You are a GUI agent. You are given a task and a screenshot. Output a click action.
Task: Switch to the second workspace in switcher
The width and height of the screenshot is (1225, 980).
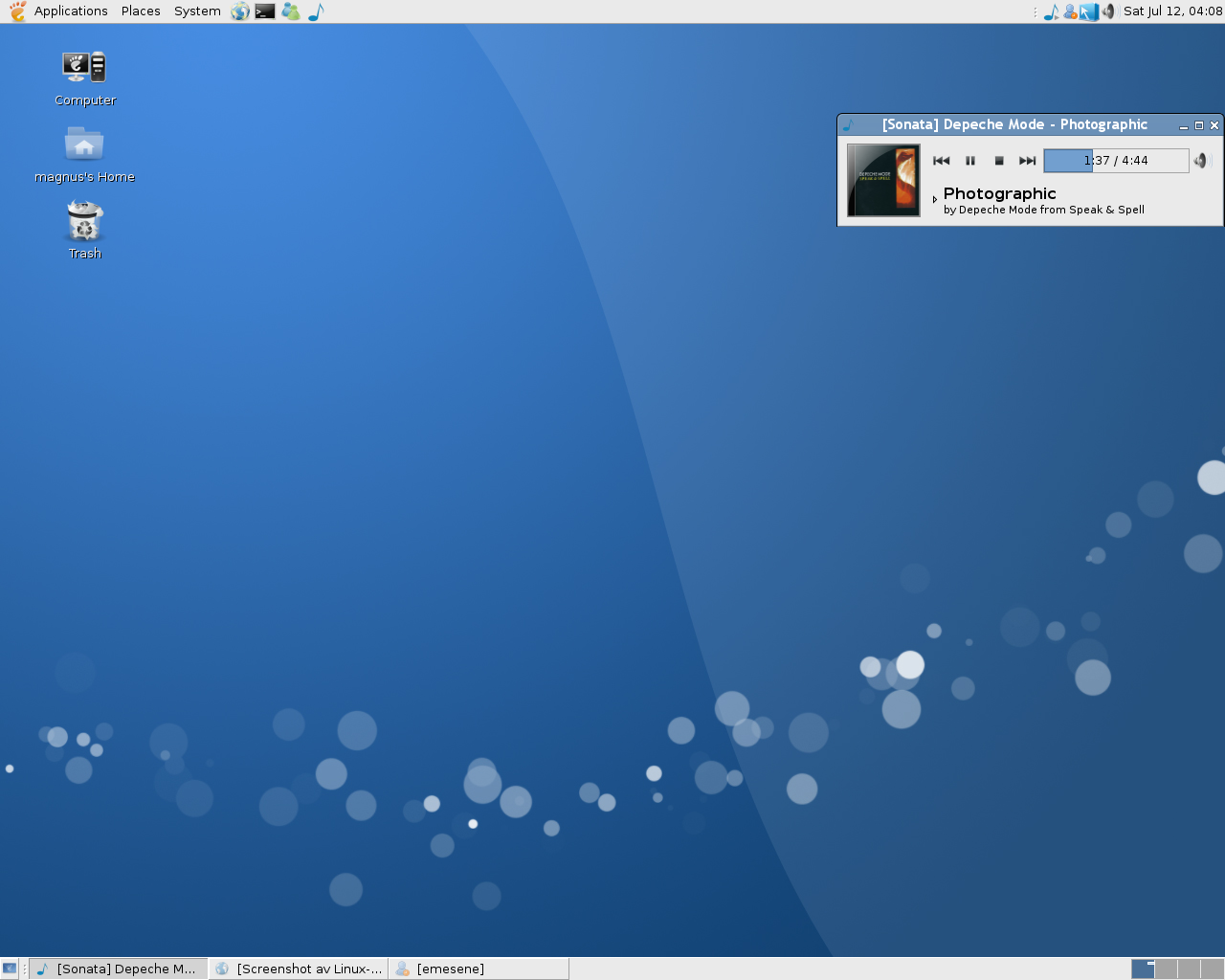[x=1166, y=969]
